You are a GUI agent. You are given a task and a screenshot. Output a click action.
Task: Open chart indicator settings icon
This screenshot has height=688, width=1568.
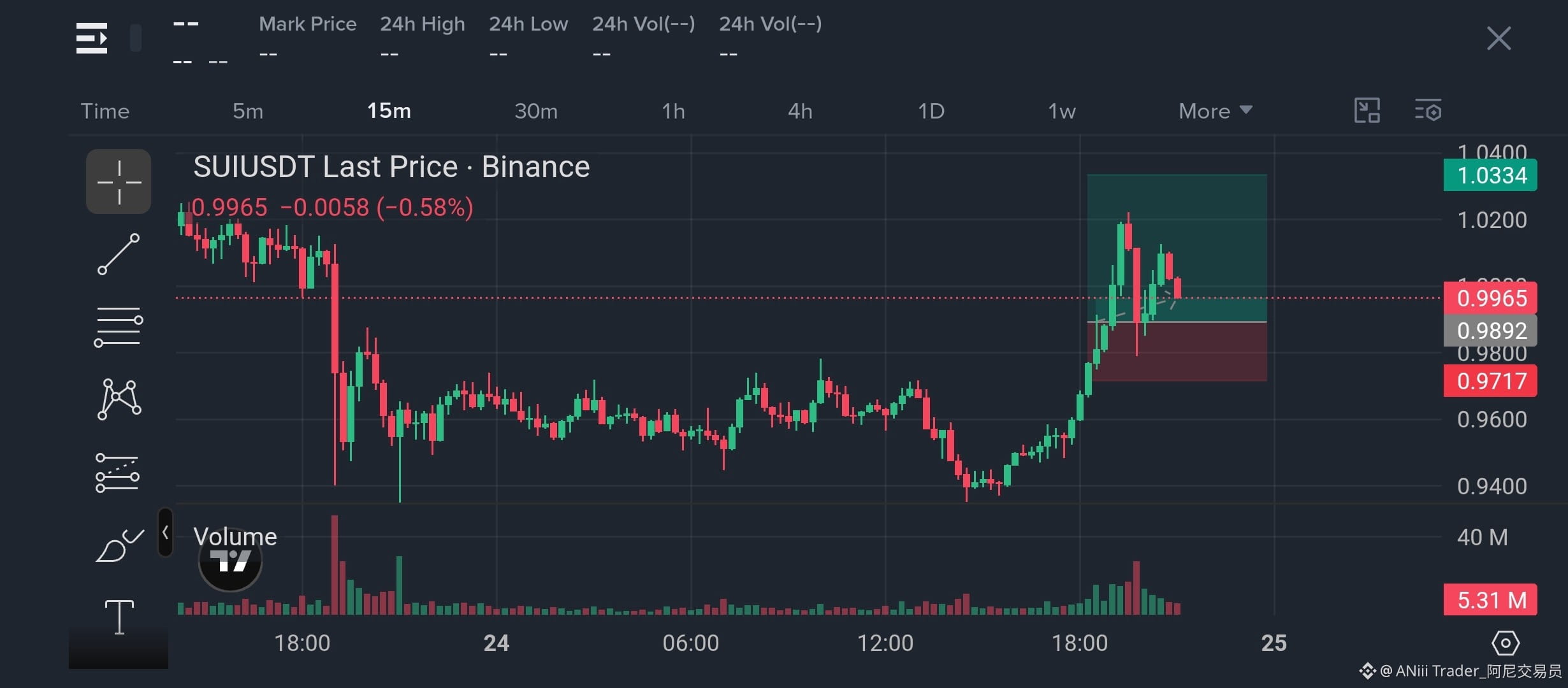point(1428,110)
